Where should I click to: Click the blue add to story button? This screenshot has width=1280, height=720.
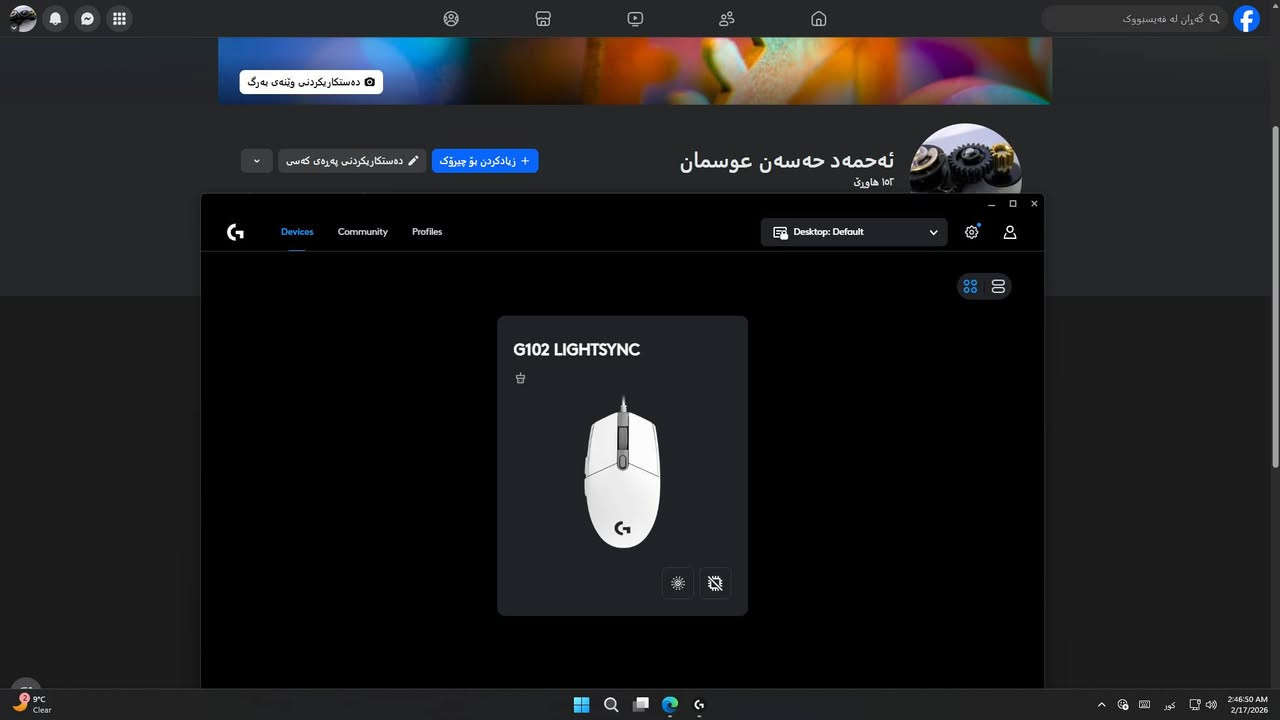(x=485, y=161)
